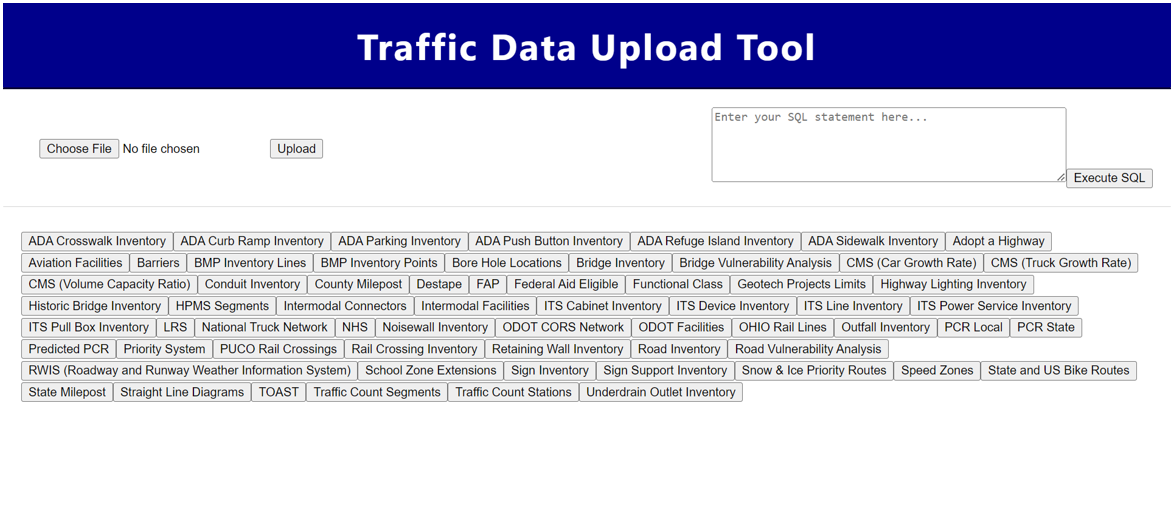Select Retaining Wall Inventory
1176x511 pixels.
[557, 350]
